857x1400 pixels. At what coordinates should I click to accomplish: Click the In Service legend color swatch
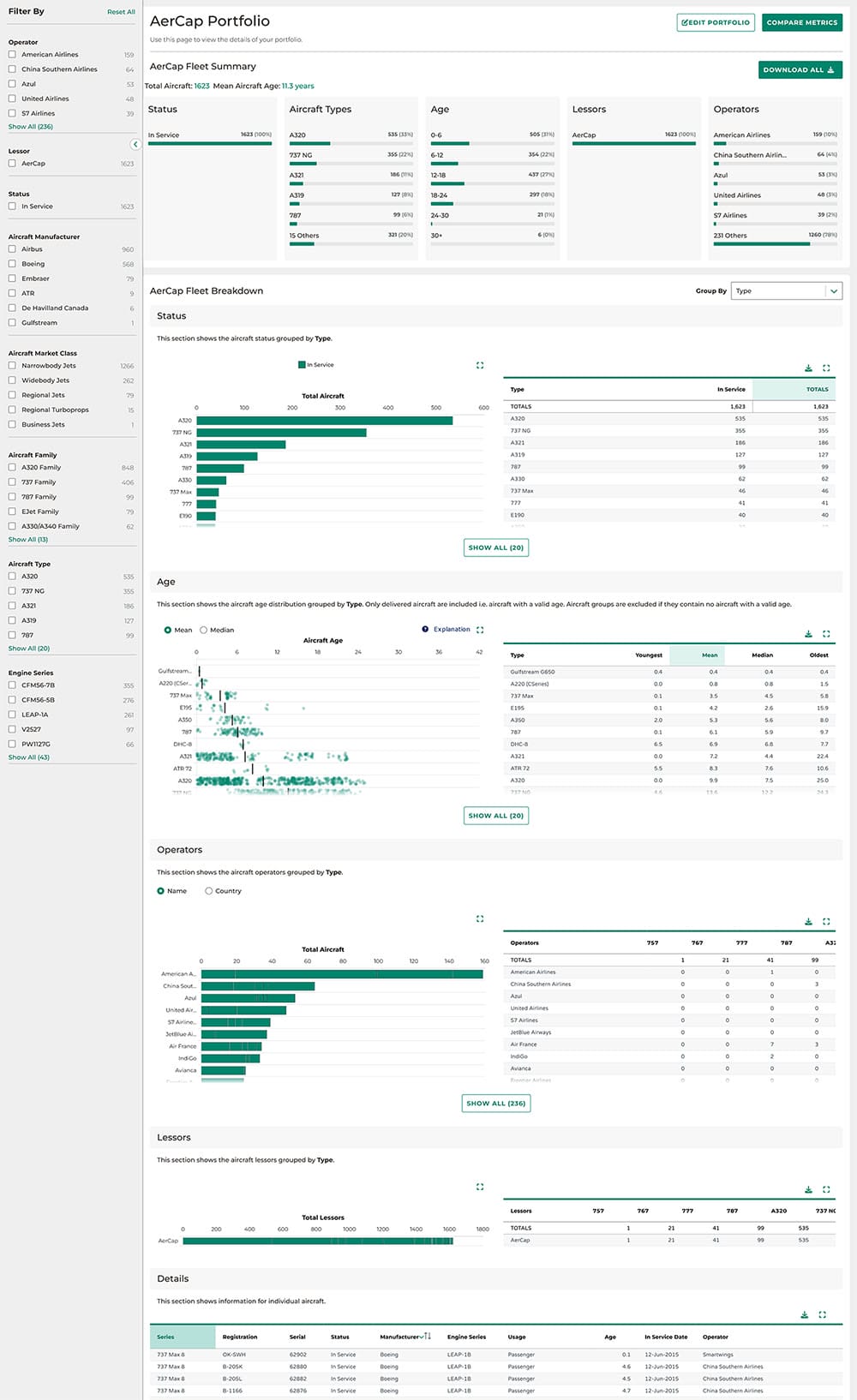[x=302, y=365]
